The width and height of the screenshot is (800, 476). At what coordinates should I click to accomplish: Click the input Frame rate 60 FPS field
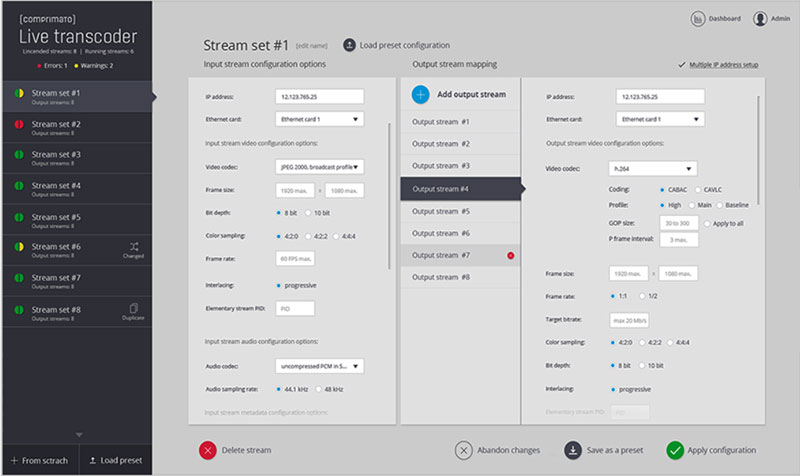[295, 259]
